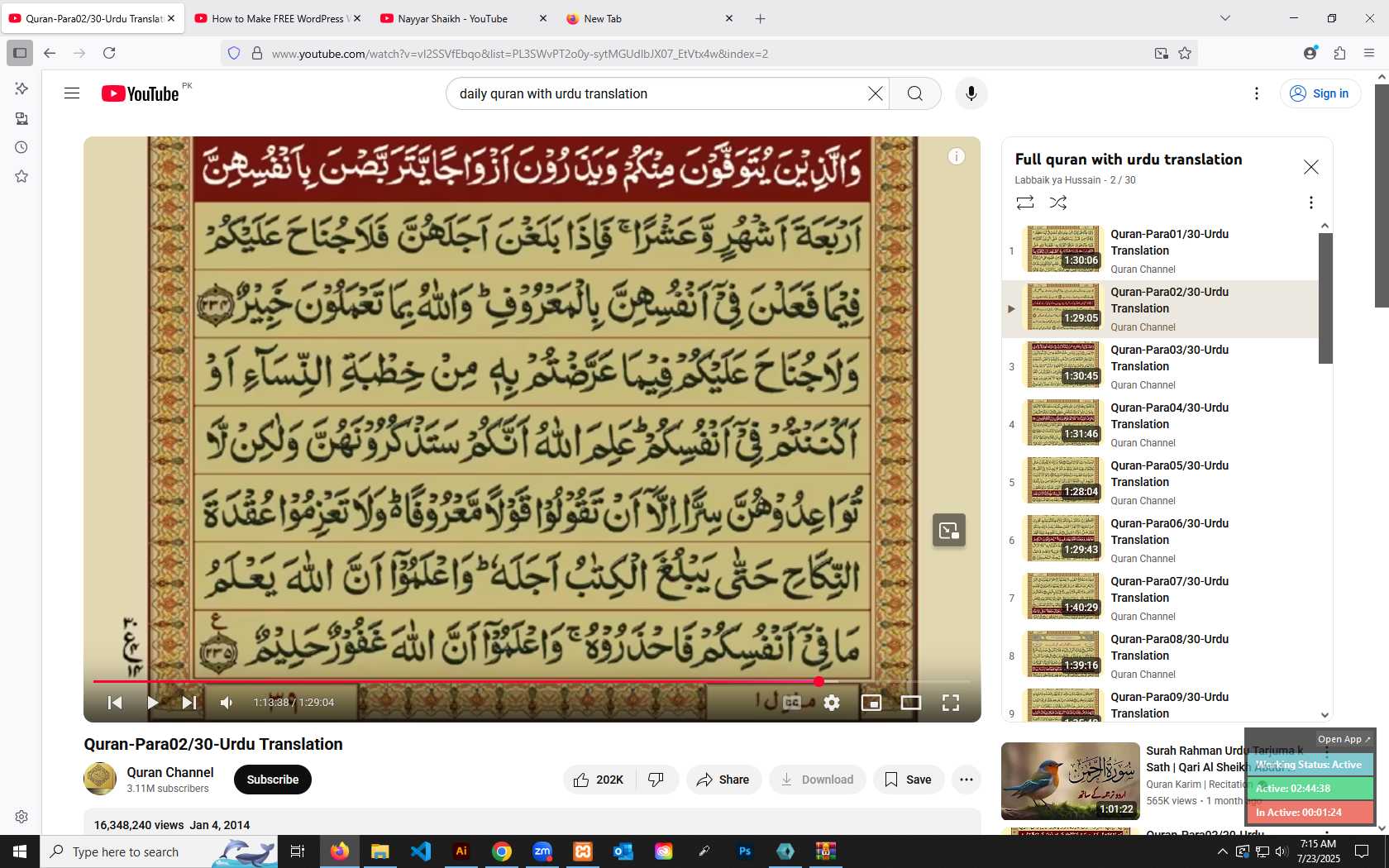The image size is (1389, 868).
Task: Open Quran-Para03/30-Urdu Translation video
Action: 1159,367
